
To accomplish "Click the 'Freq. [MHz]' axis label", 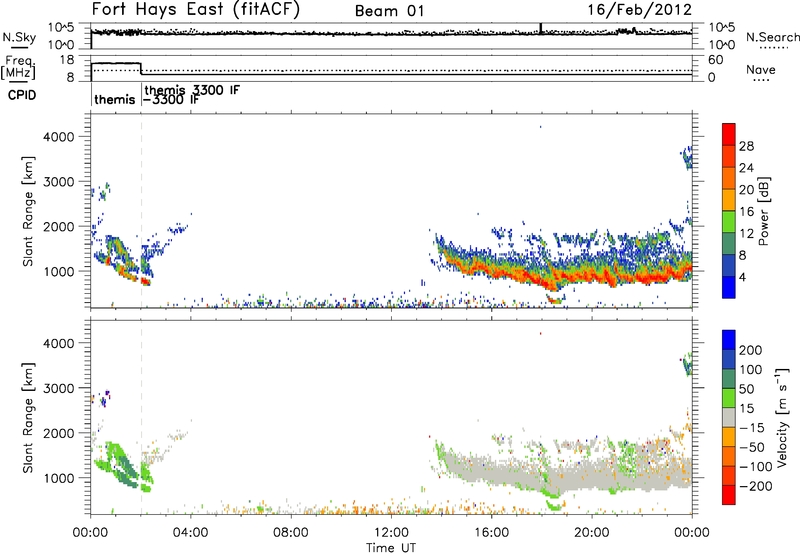I will click(x=18, y=68).
